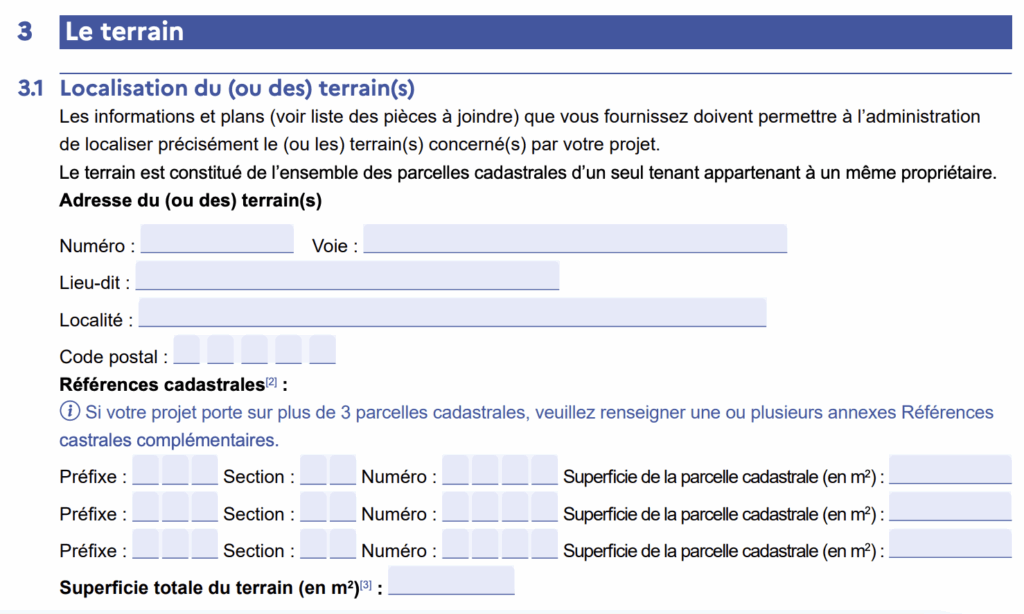Click the Numéro address input field
The image size is (1024, 614).
click(x=217, y=239)
